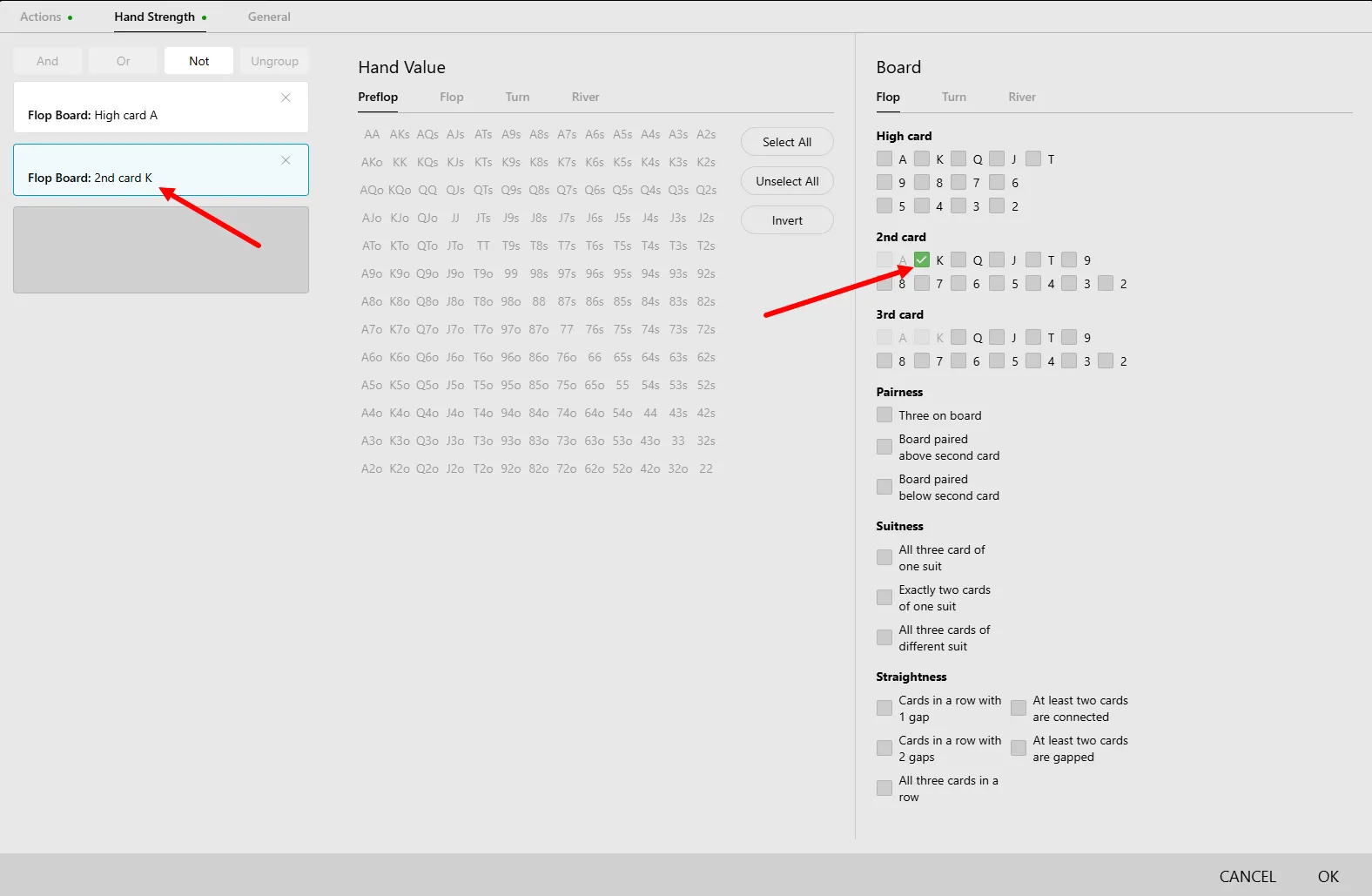Viewport: 1372px width, 896px height.
Task: Click the Unselect All button
Action: coord(787,181)
